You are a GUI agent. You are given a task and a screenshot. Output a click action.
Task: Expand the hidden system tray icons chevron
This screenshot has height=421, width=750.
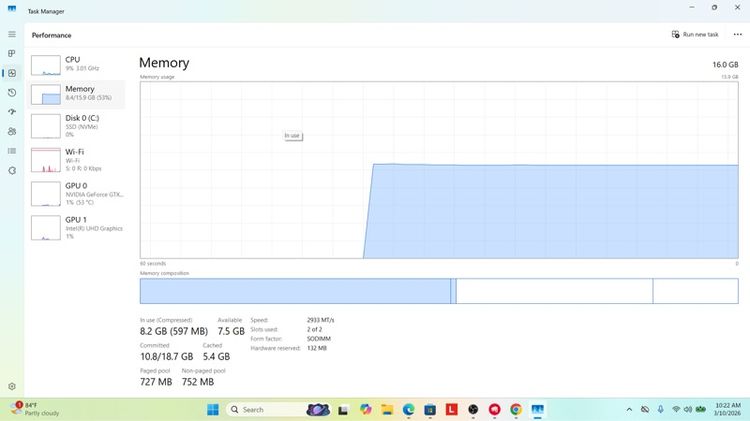[629, 410]
